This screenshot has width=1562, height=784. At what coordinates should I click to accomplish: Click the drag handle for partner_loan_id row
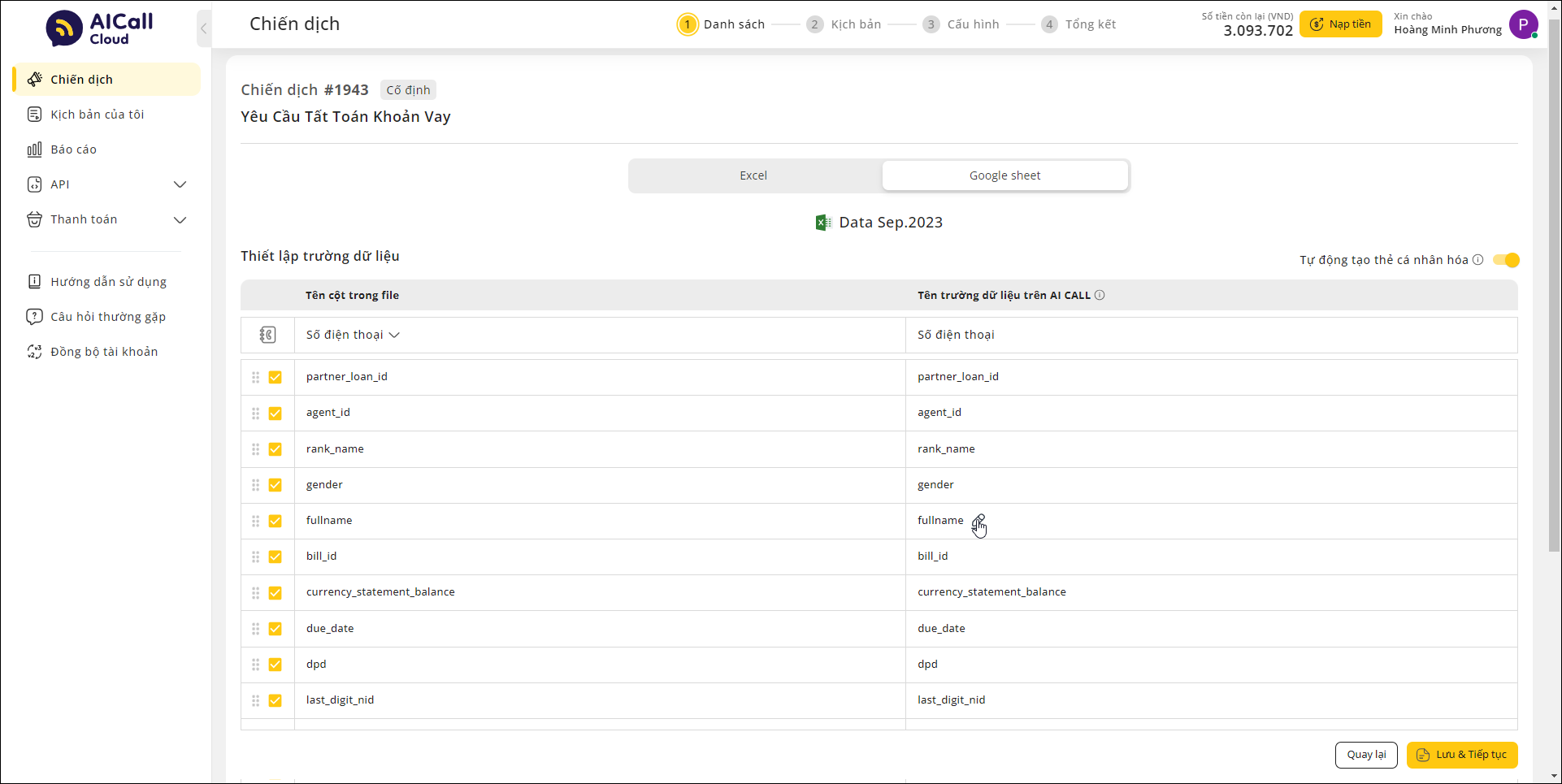[x=255, y=377]
